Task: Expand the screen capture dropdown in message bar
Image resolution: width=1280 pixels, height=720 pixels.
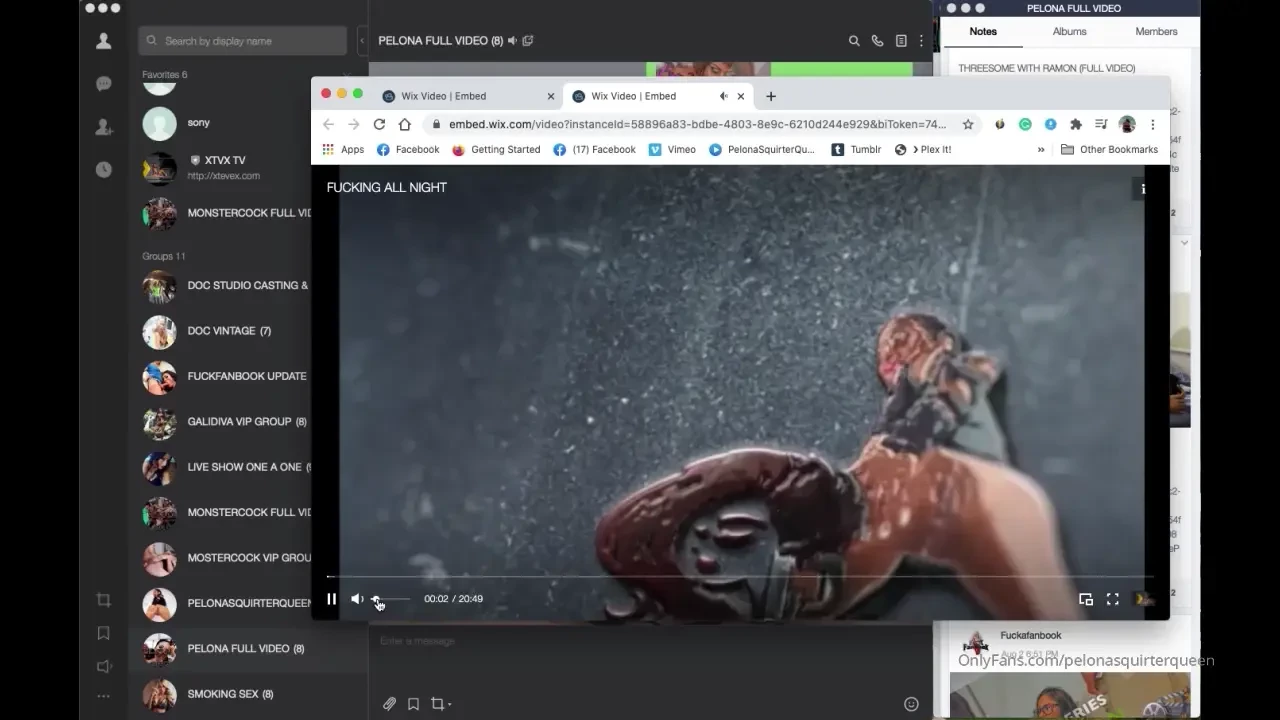Action: (450, 705)
